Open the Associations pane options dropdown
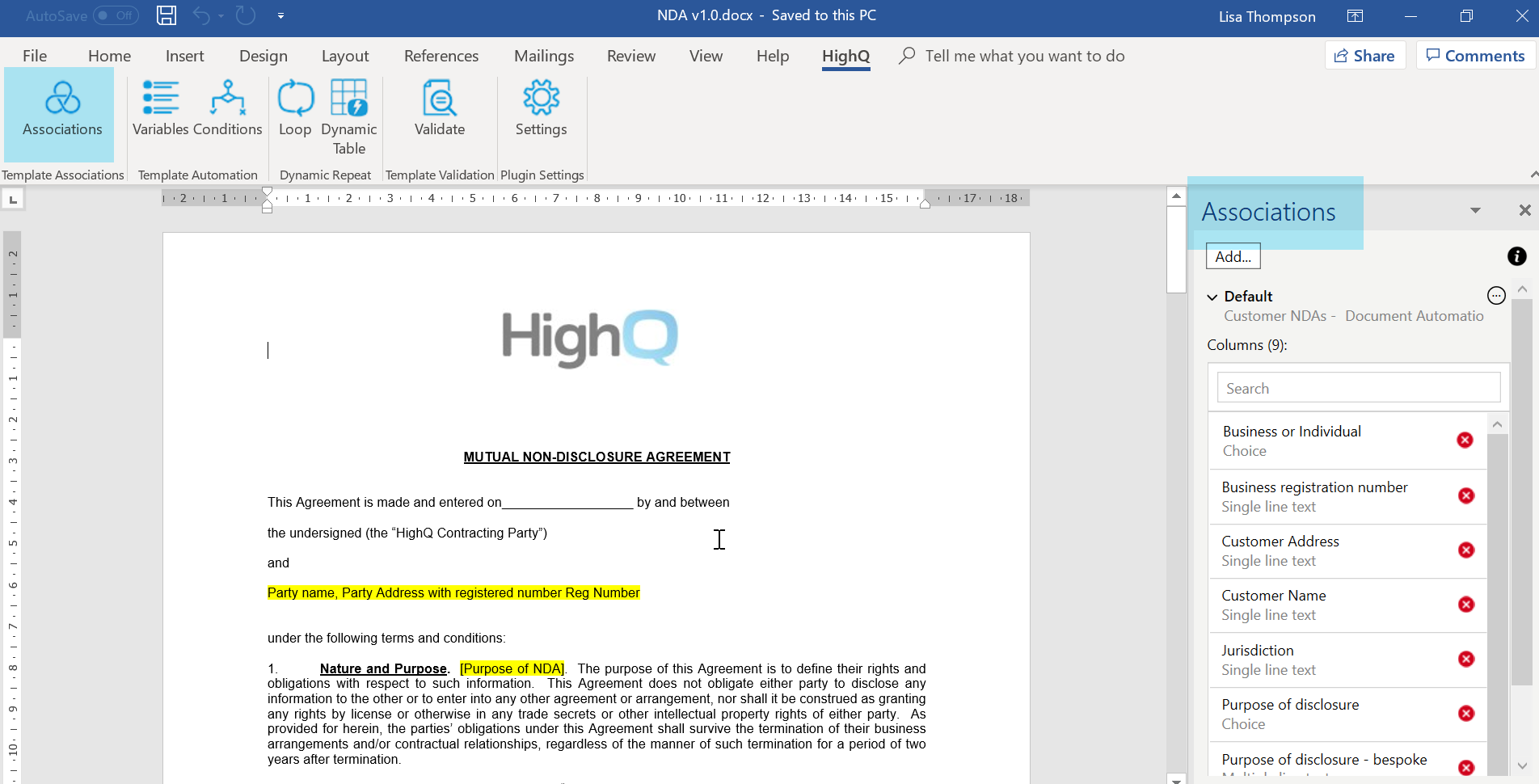Viewport: 1539px width, 784px height. (1475, 211)
